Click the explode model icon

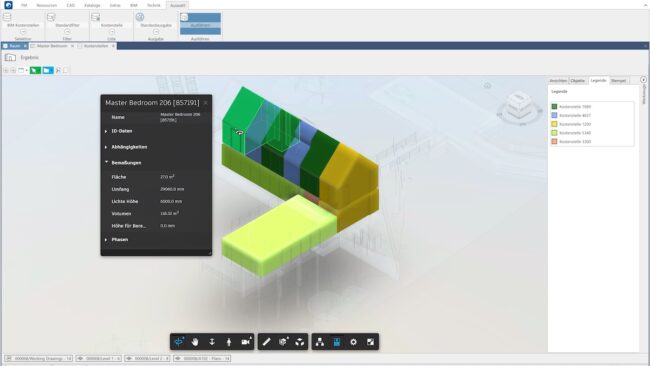tap(300, 342)
